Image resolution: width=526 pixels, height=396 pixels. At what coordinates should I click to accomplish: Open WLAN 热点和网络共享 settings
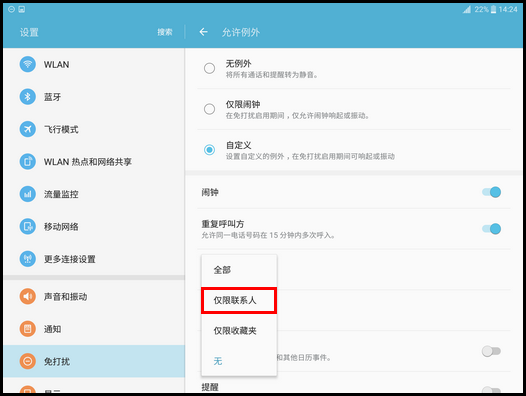click(94, 161)
